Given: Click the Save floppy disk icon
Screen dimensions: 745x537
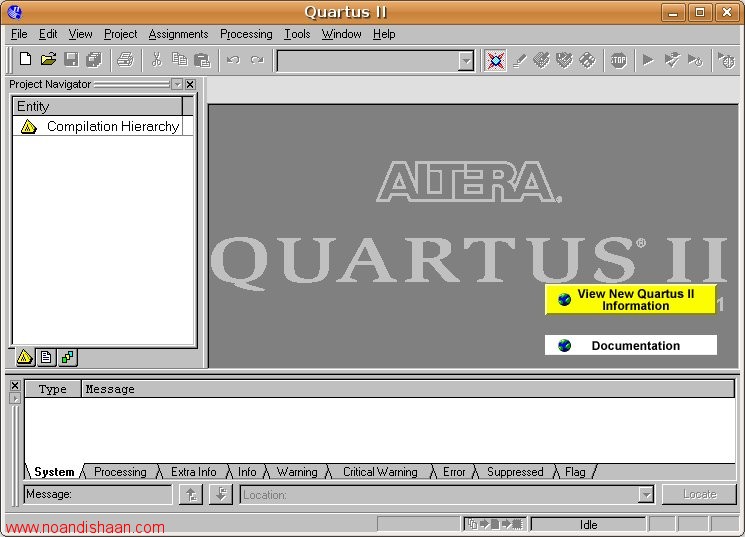Looking at the screenshot, I should point(71,60).
